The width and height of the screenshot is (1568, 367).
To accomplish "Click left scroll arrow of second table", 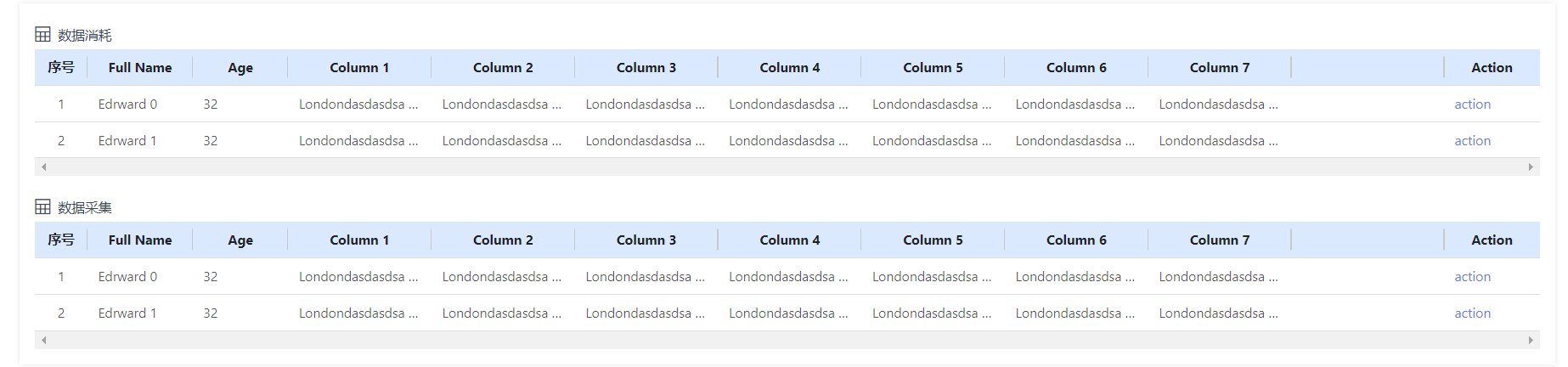I will (43, 340).
